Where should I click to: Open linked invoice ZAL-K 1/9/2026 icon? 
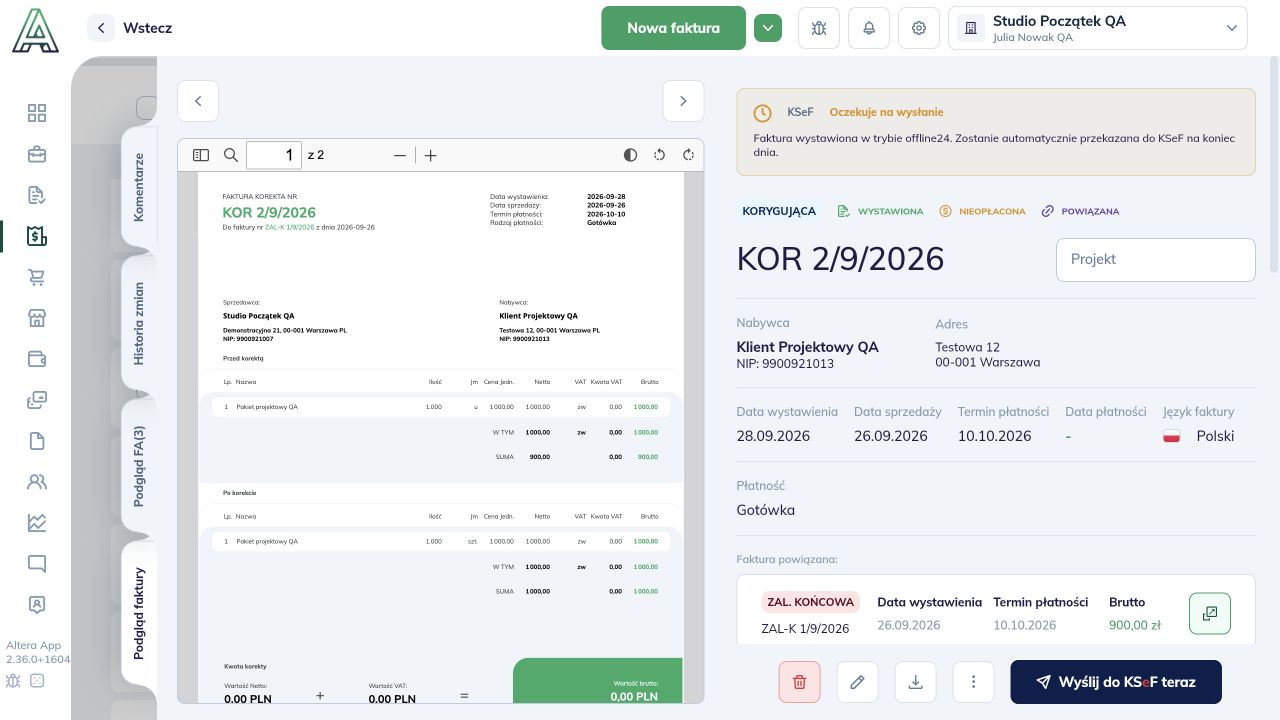click(x=1210, y=613)
